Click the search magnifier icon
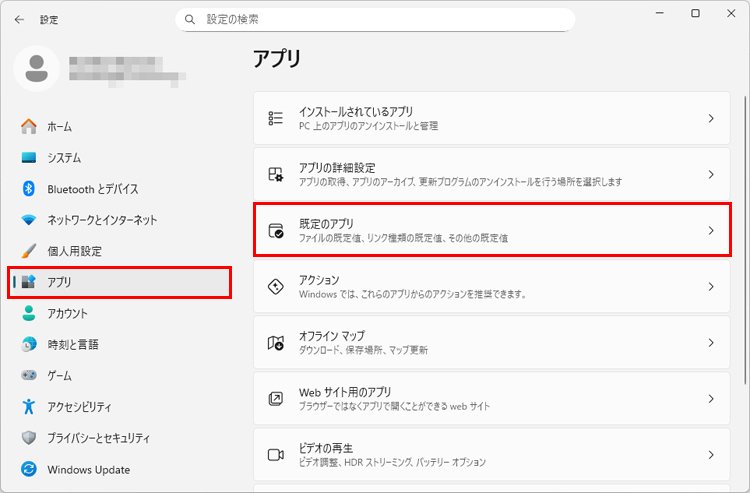 (190, 20)
